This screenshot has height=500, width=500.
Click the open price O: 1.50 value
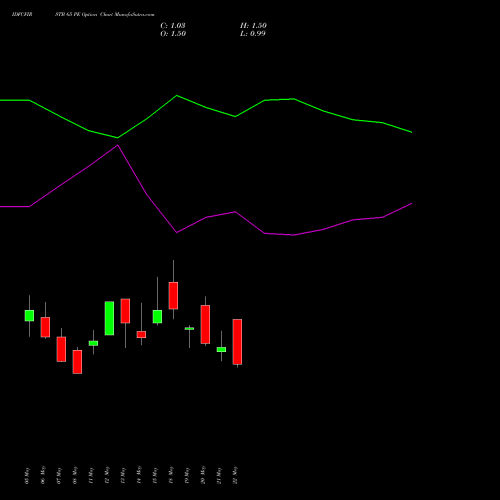click(173, 34)
